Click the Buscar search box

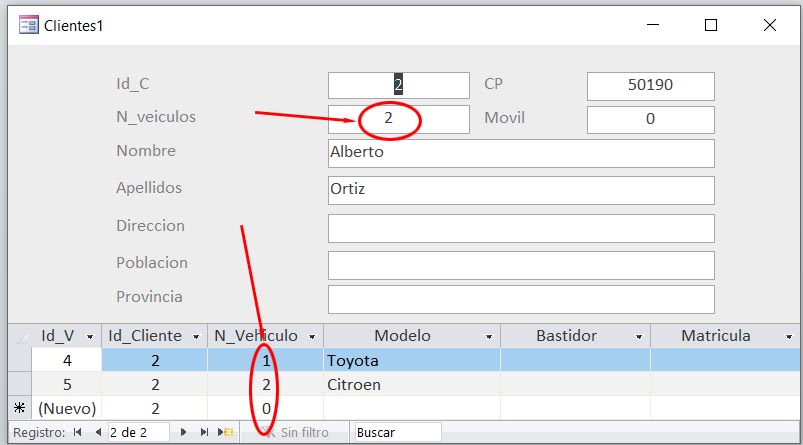397,432
